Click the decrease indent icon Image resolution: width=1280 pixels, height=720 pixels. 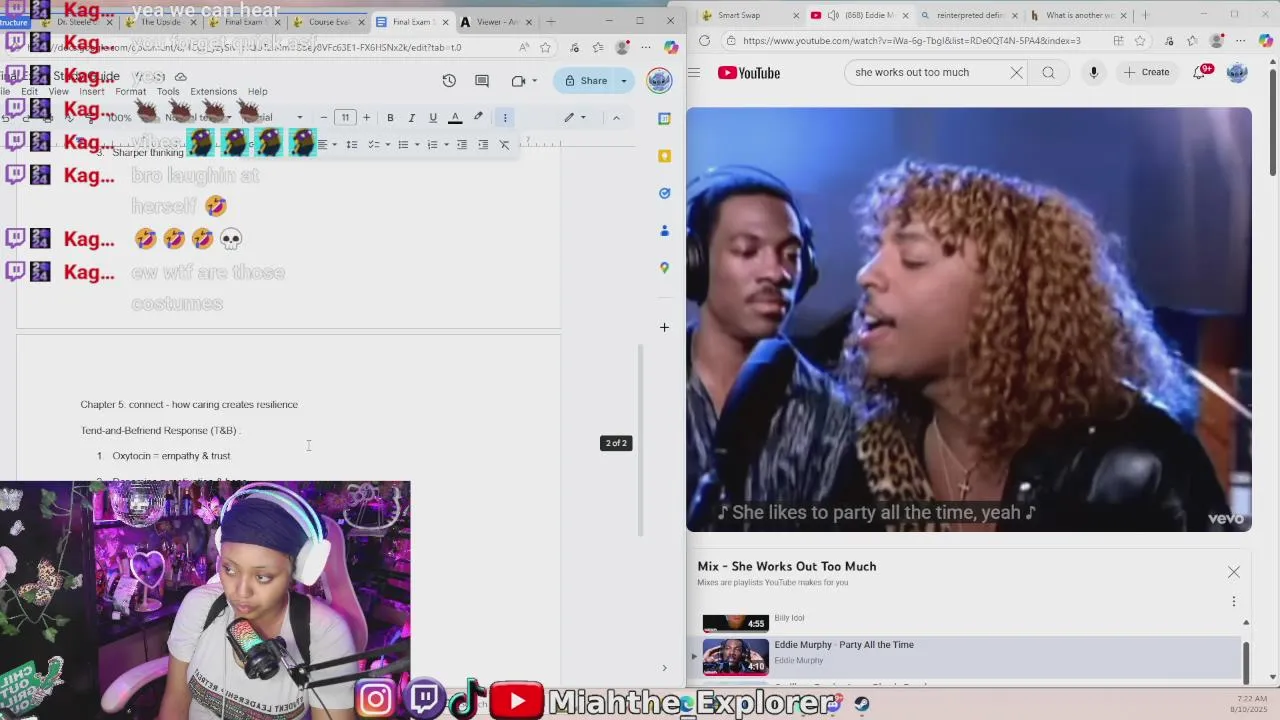coord(462,145)
